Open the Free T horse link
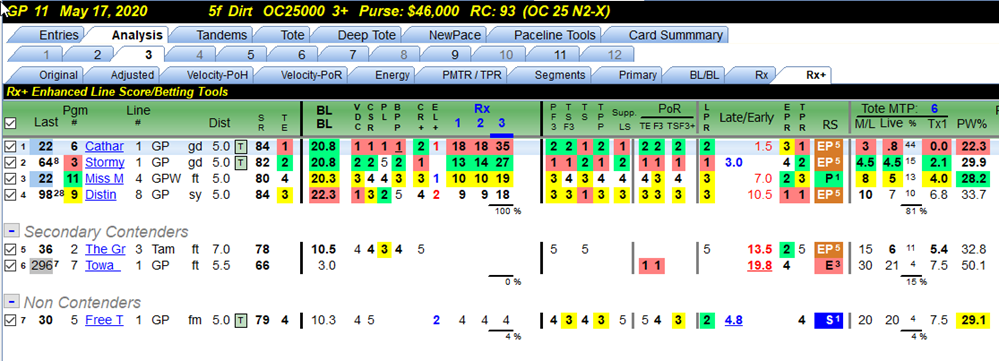 tap(104, 320)
